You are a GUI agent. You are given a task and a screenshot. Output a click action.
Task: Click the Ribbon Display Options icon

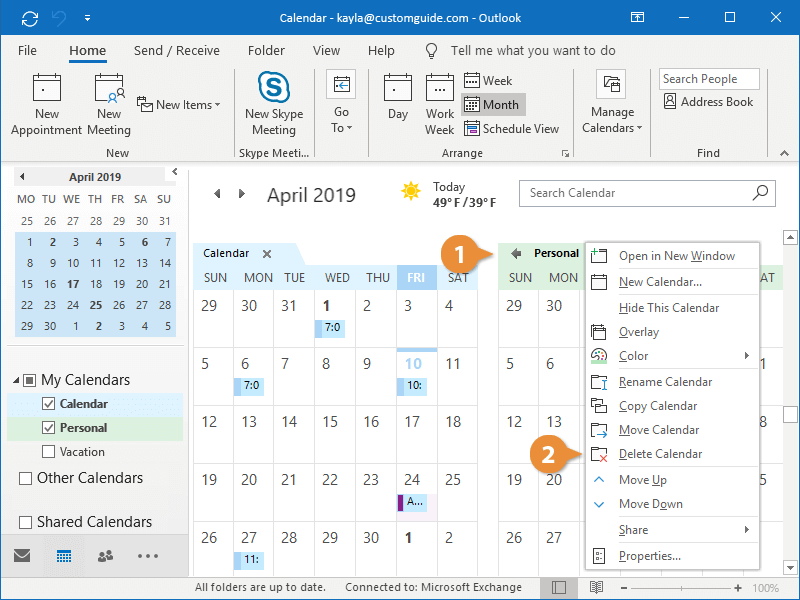pos(637,18)
